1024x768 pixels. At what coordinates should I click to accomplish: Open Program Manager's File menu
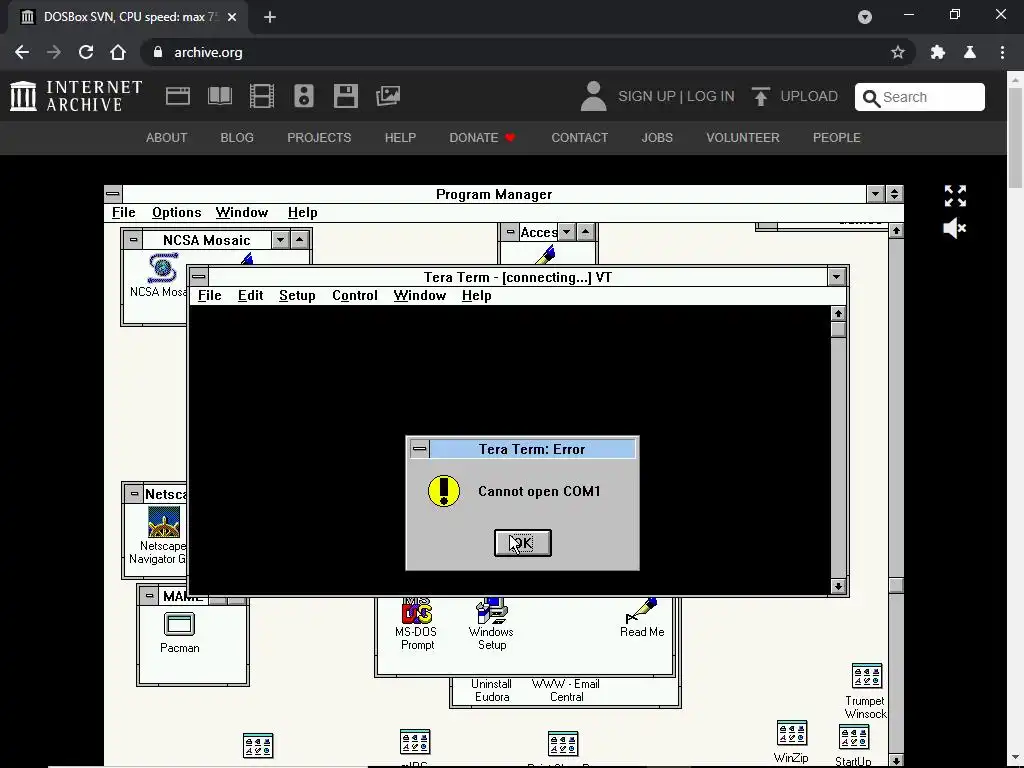(123, 213)
